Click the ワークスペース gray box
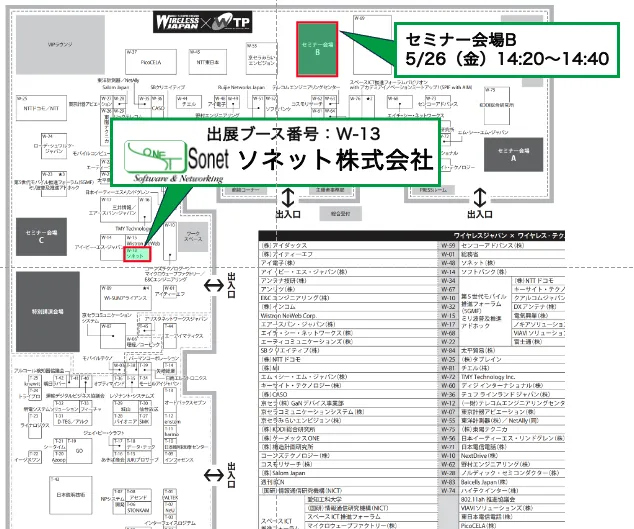Screen dimensions: 634x529 point(193,237)
